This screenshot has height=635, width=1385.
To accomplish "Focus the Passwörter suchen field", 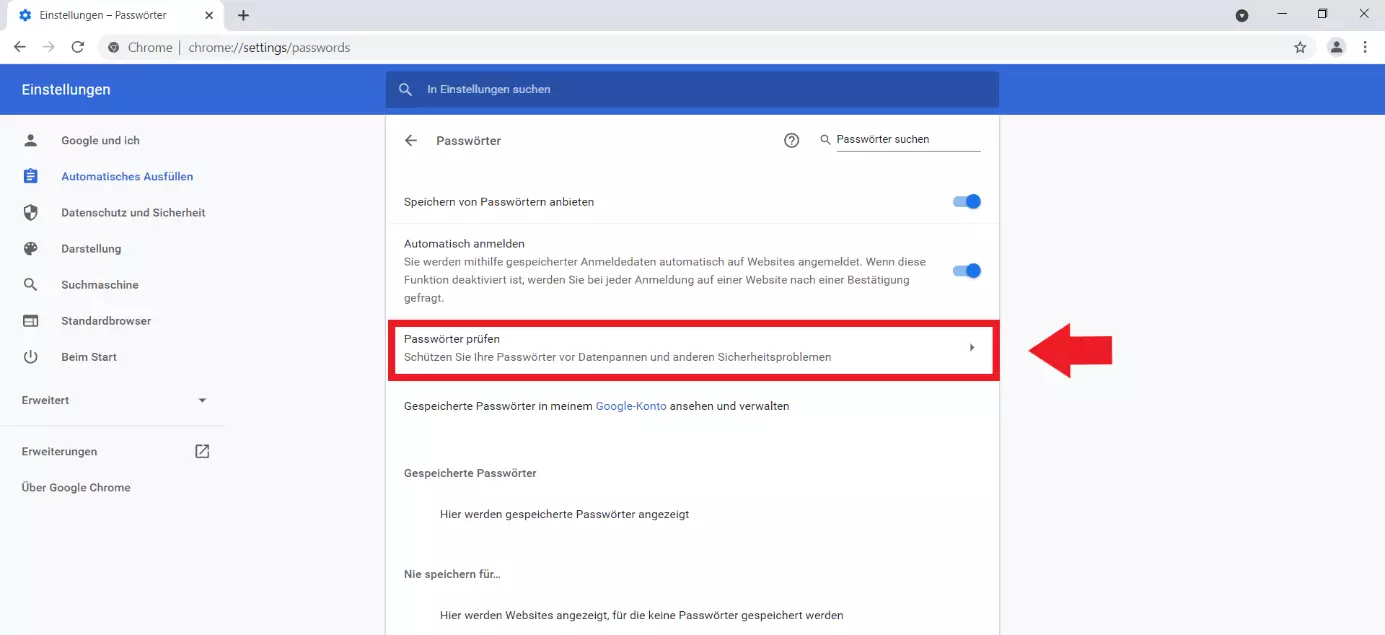I will [908, 140].
